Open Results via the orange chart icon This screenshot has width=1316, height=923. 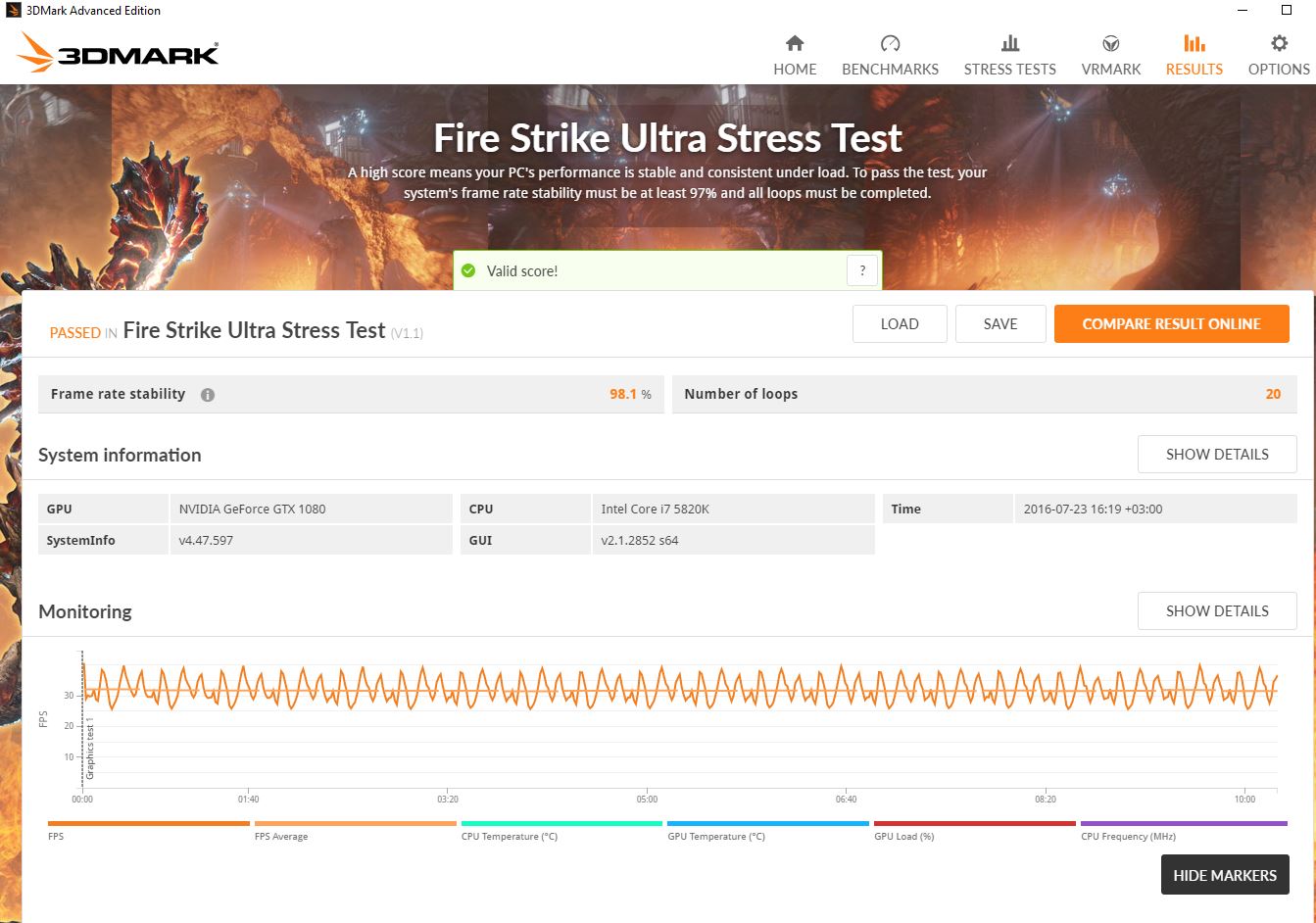[1194, 43]
